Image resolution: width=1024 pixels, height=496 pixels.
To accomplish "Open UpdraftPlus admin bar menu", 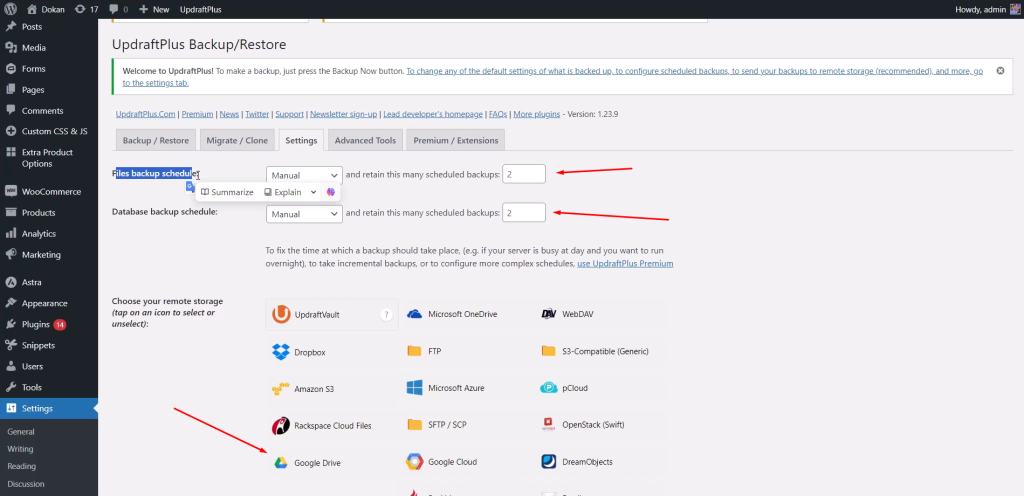I will point(200,9).
